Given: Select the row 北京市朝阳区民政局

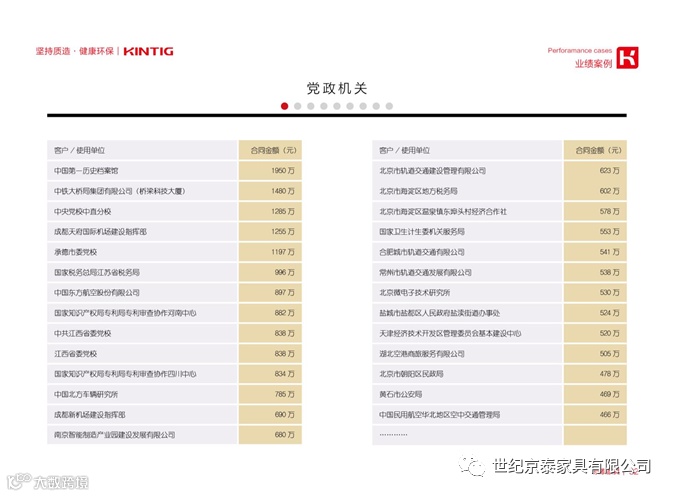Looking at the screenshot, I should 500,374.
